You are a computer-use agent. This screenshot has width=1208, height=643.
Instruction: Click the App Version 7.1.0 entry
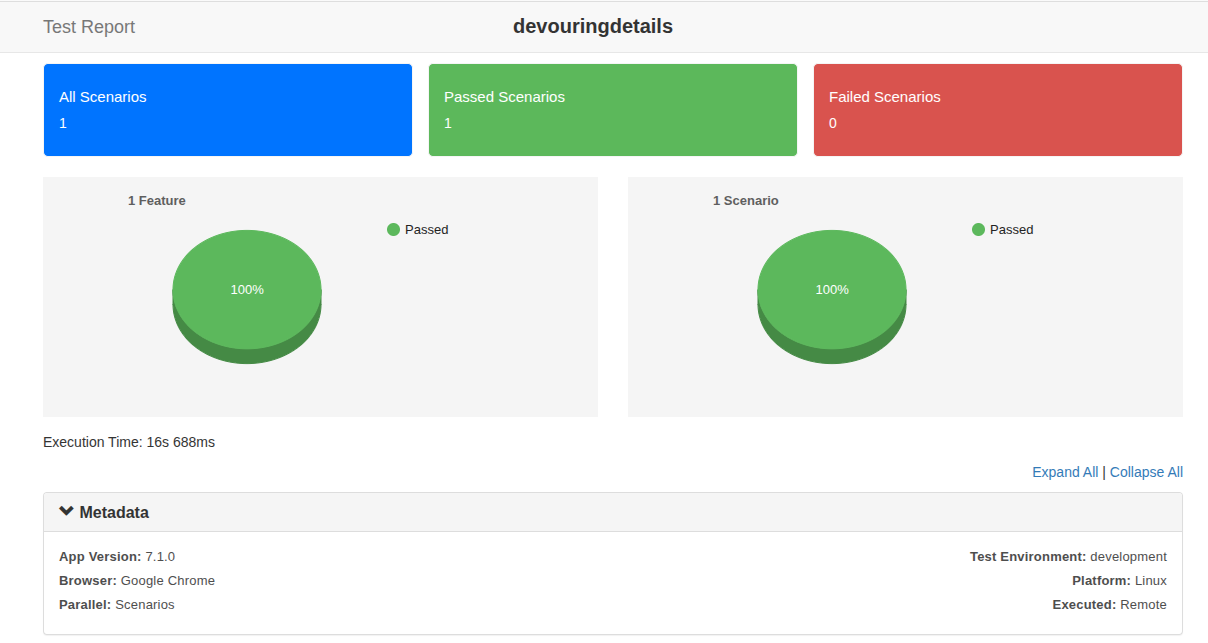(x=117, y=556)
